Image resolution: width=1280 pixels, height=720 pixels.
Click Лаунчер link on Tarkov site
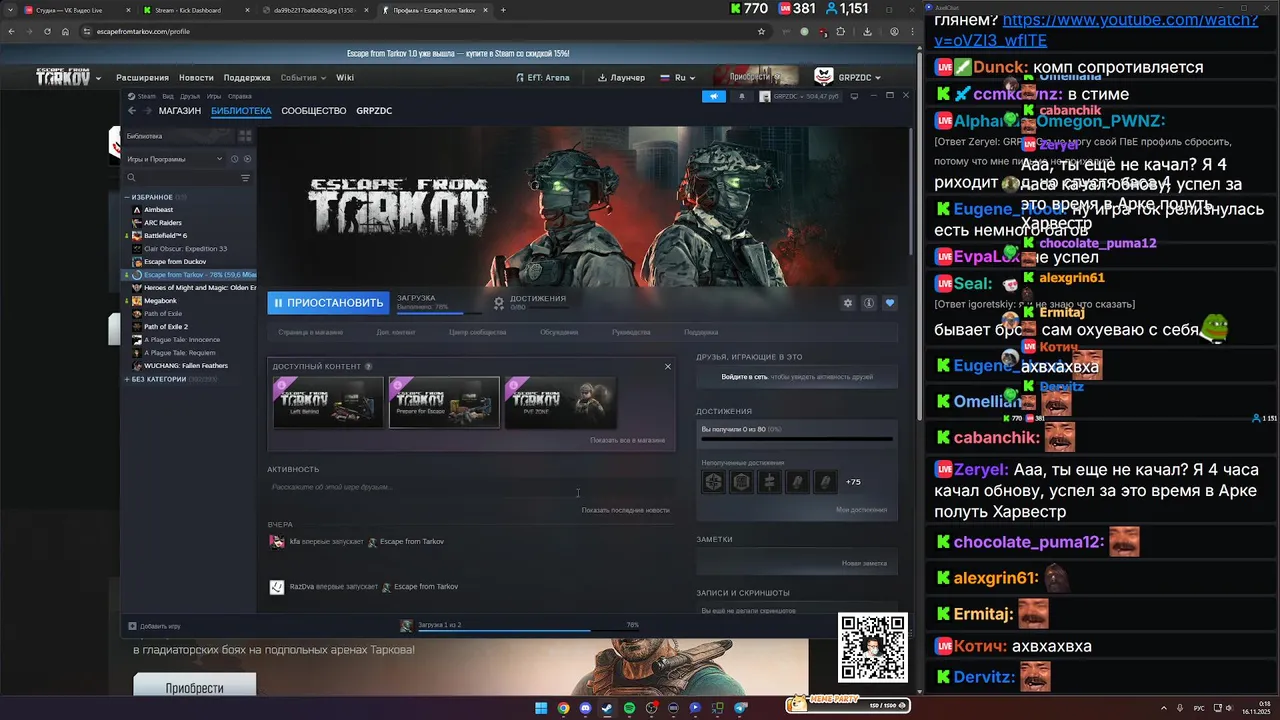click(621, 77)
